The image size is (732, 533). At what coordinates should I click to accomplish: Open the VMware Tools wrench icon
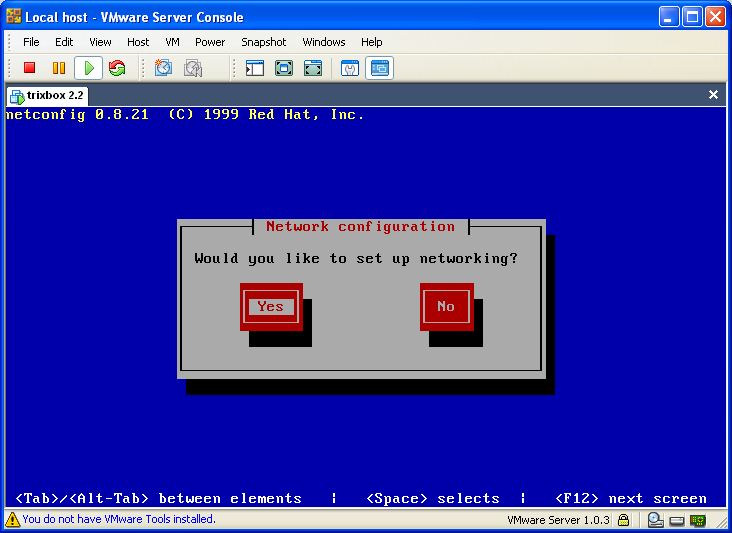tap(350, 68)
